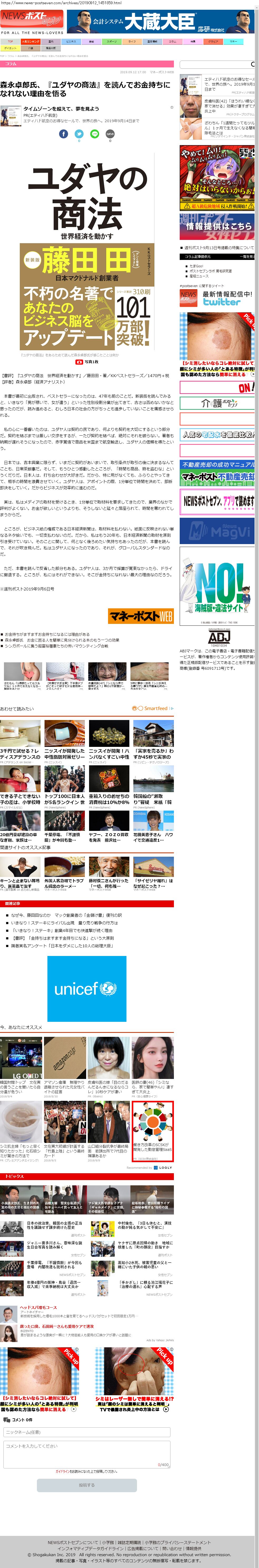
Task: Open the 大蔵大臣 accounting system banner ad
Action: (160, 22)
